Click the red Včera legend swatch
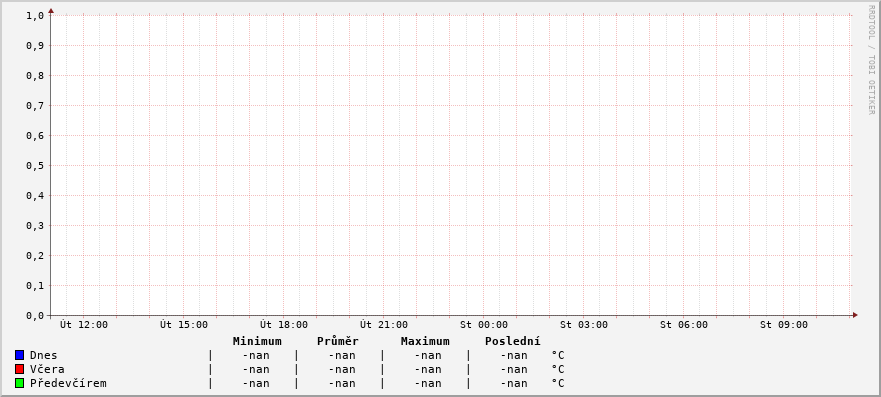This screenshot has width=881, height=397. tap(20, 369)
